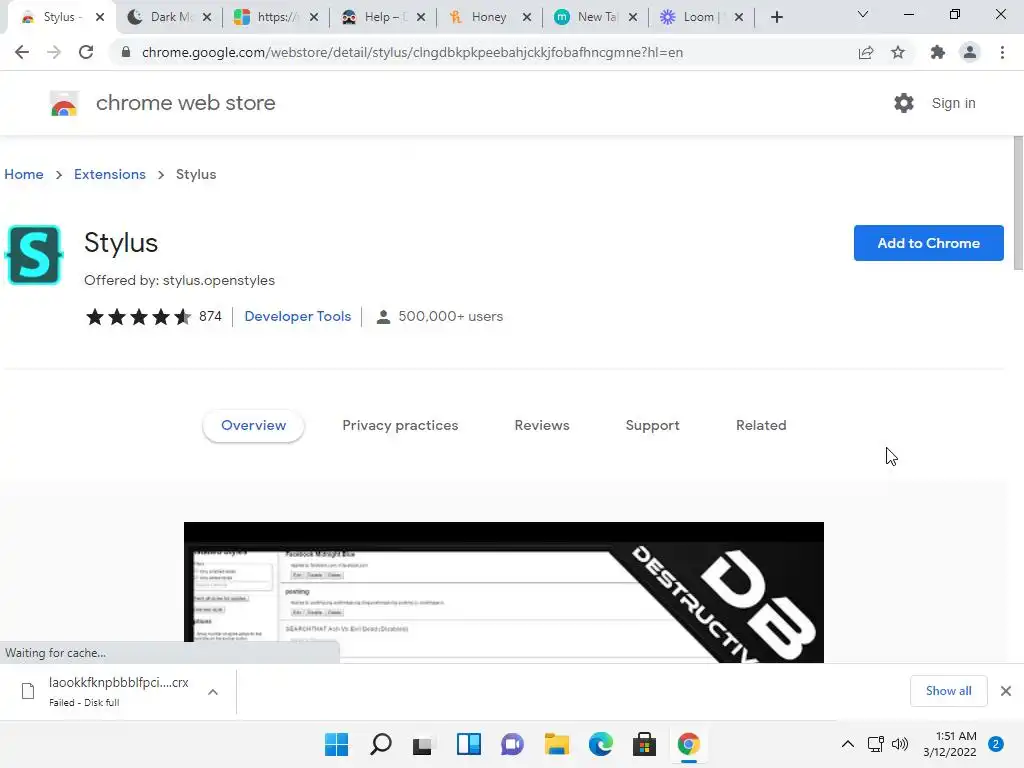This screenshot has height=768, width=1024.
Task: Open the Privacy practices tab
Action: [400, 426]
